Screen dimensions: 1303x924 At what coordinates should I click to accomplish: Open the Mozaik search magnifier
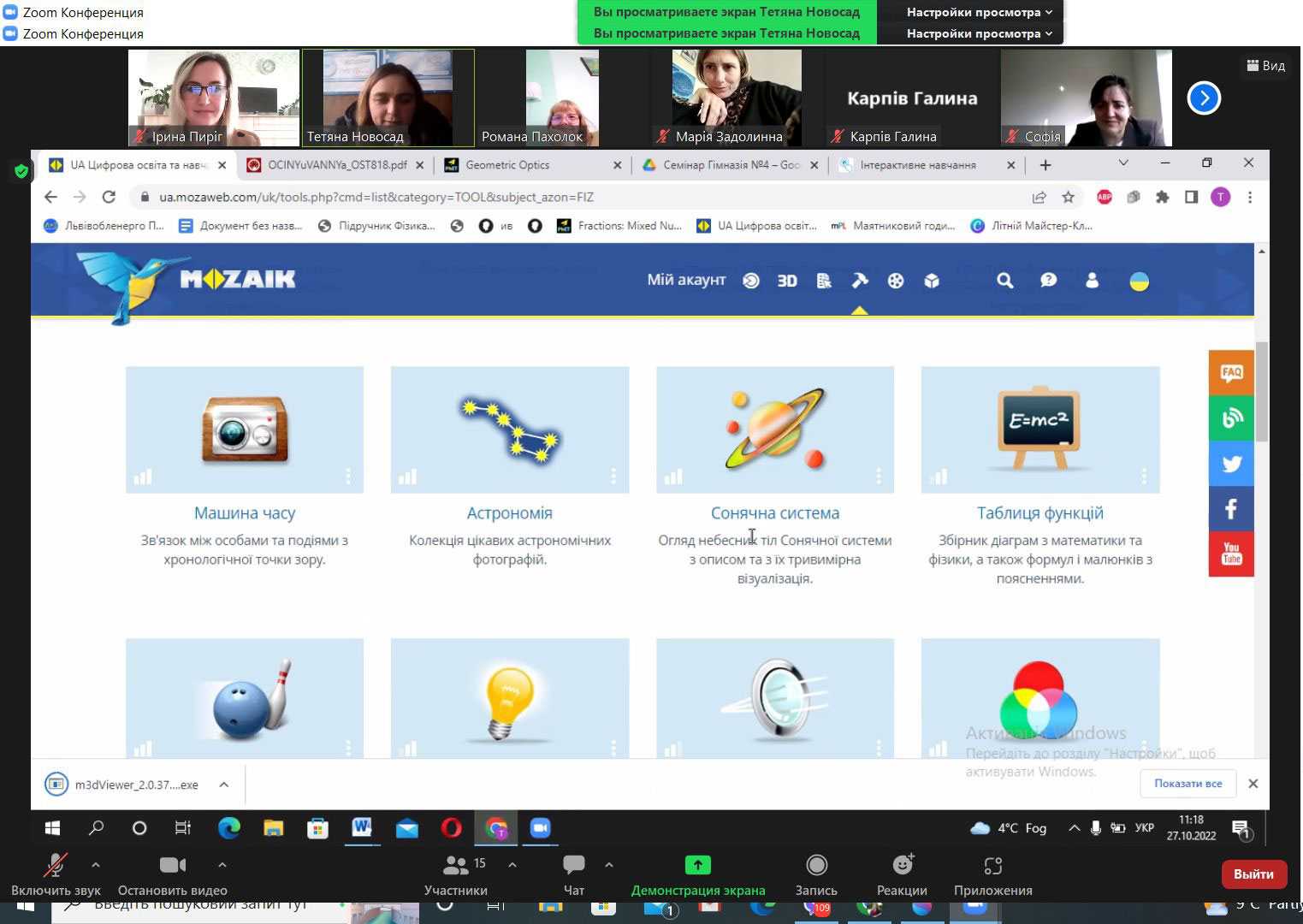(x=1004, y=281)
